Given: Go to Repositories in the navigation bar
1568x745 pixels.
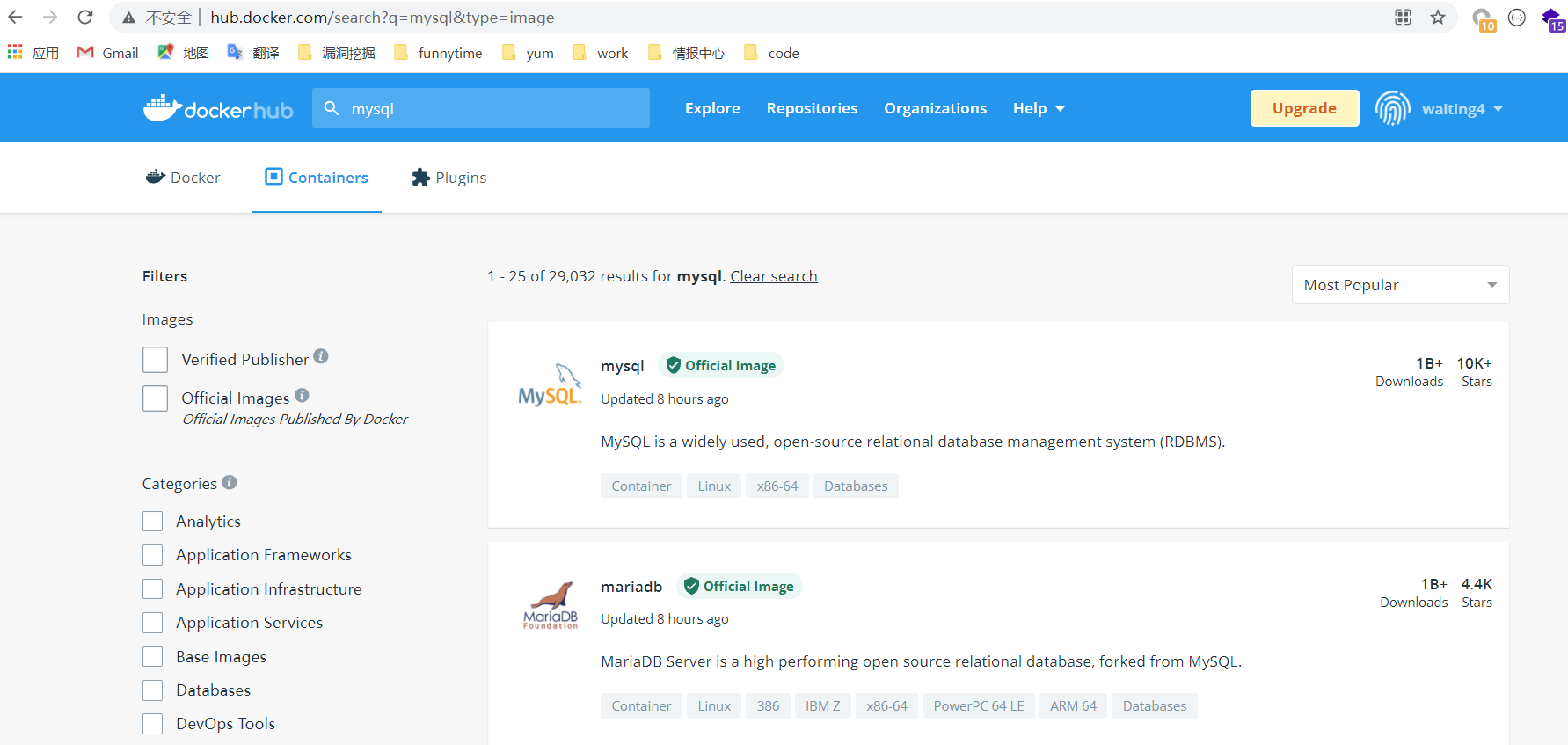Looking at the screenshot, I should click(x=812, y=108).
